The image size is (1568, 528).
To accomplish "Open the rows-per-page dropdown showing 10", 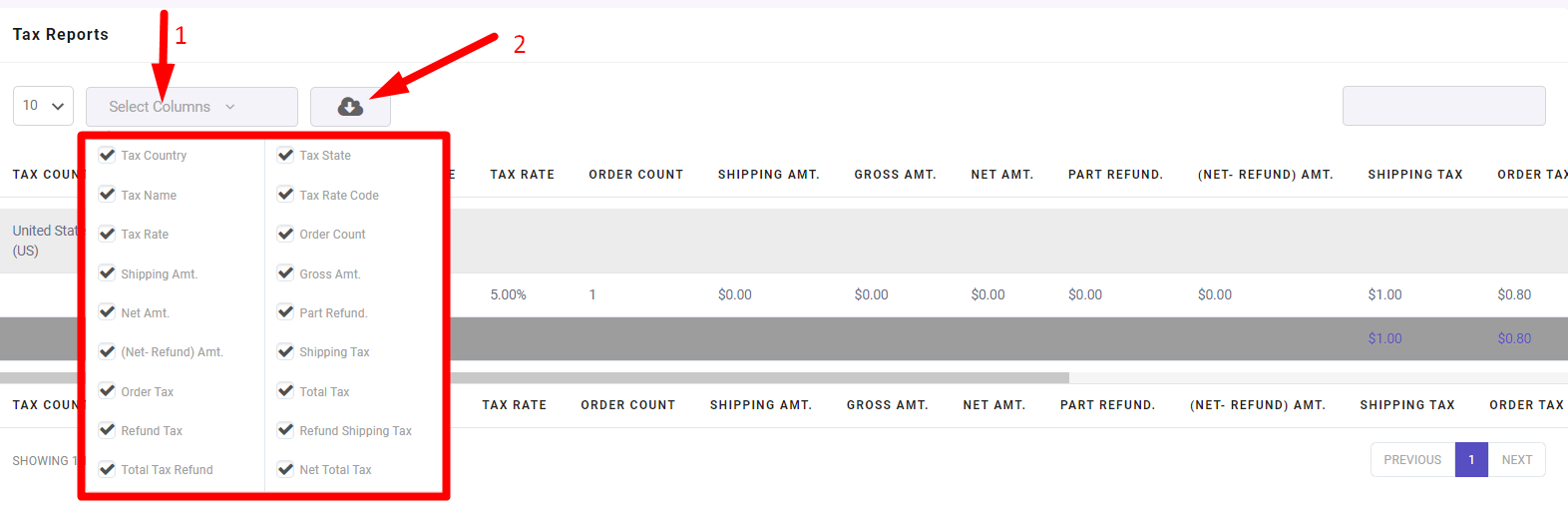I will point(43,106).
